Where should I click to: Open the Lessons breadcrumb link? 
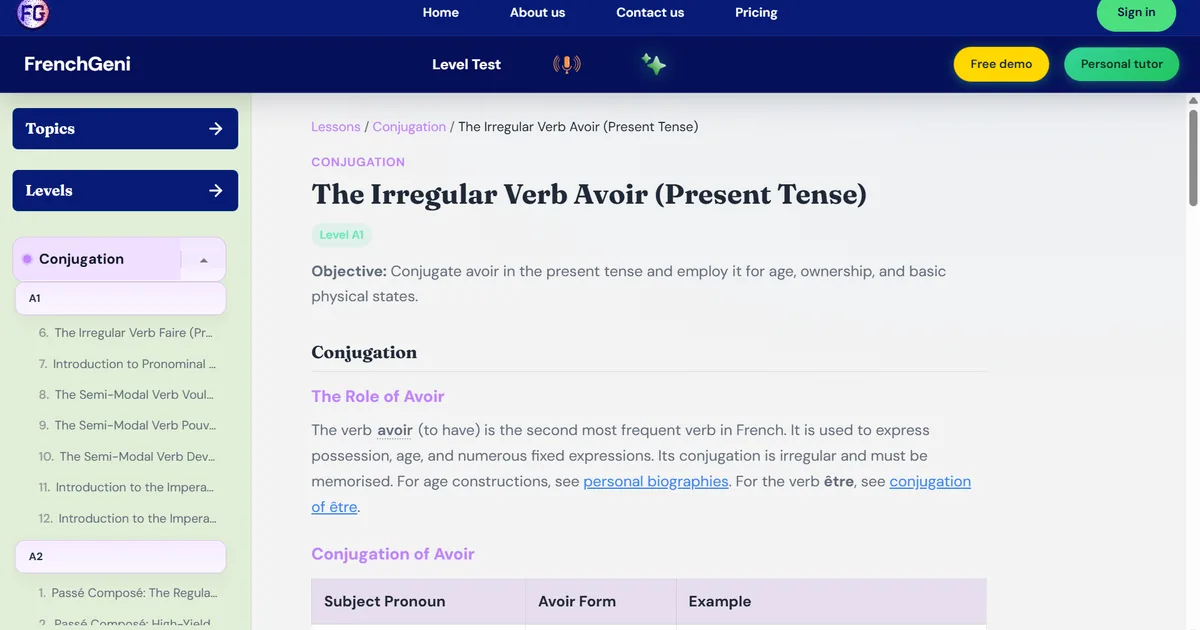click(x=336, y=127)
